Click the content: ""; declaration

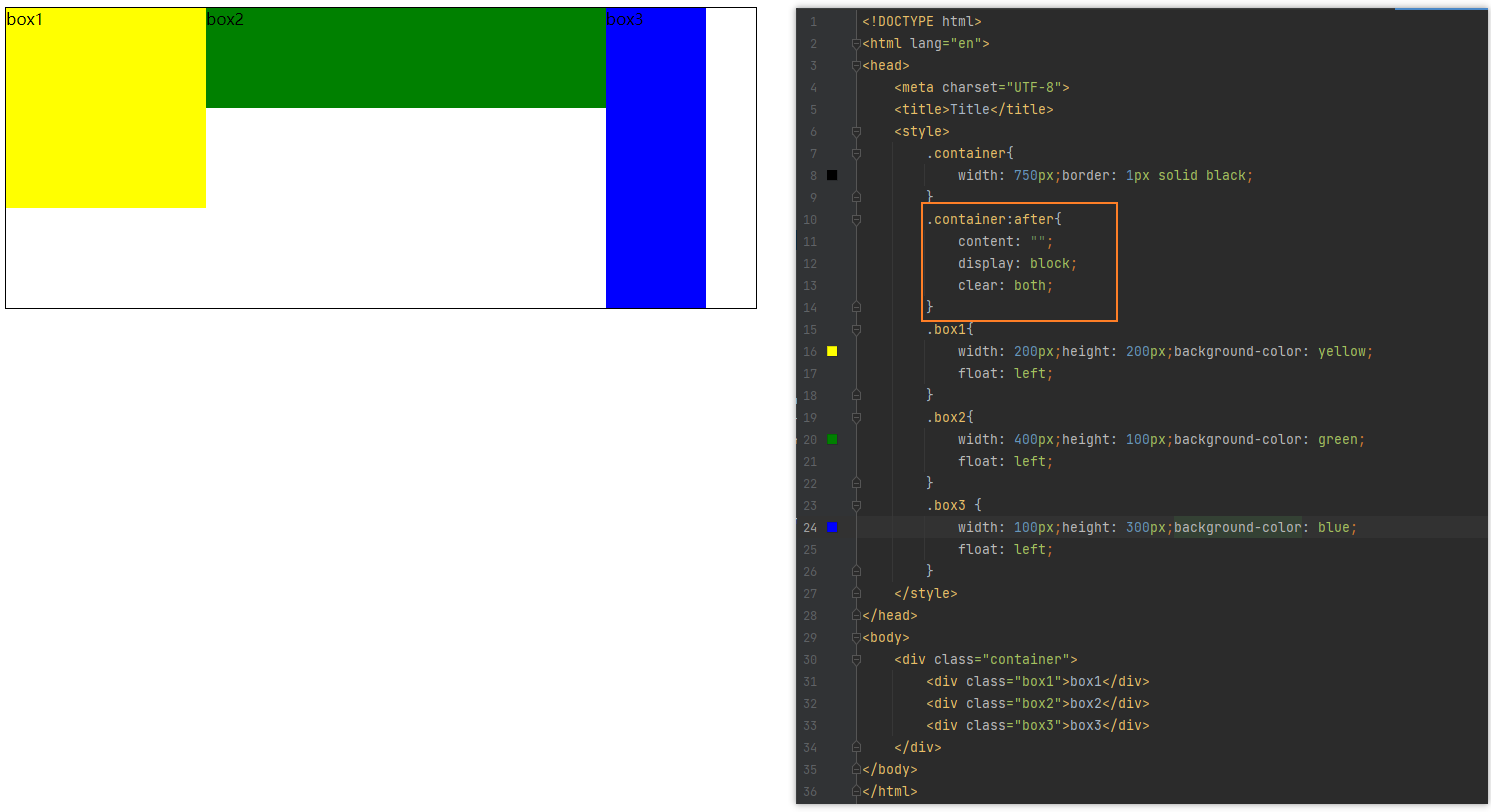[1006, 241]
